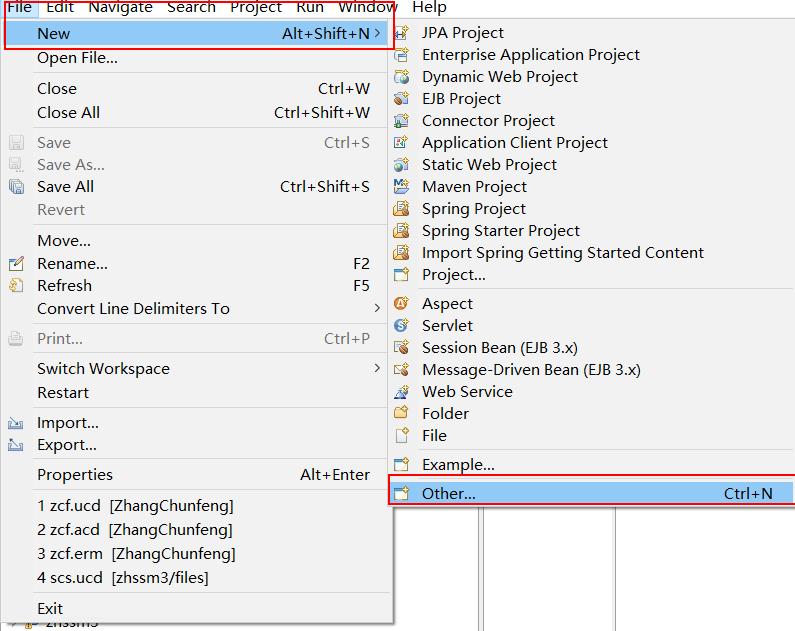
Task: Click the Import icon in File menu
Action: click(x=16, y=423)
